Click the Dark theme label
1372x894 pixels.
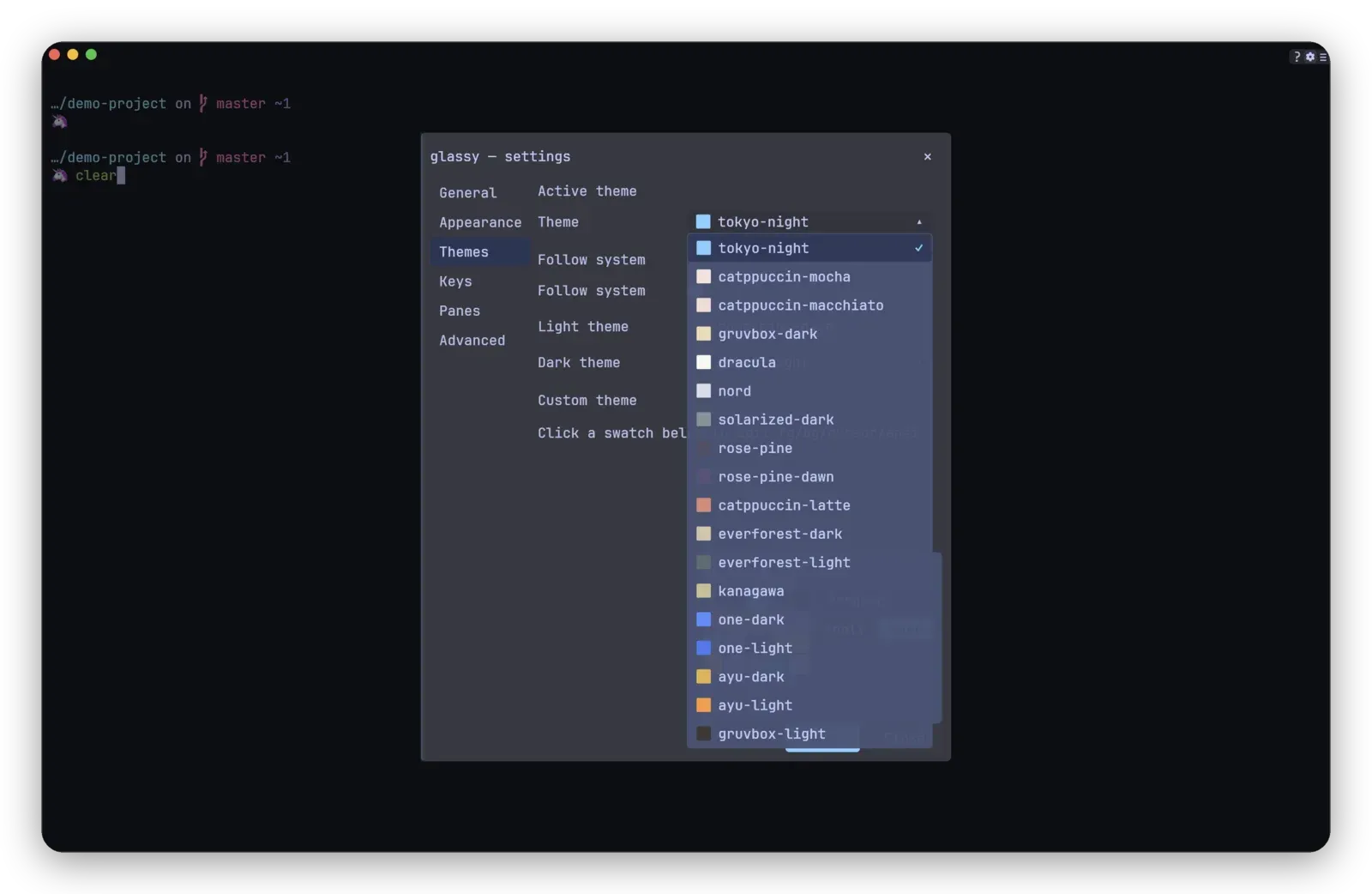point(579,363)
